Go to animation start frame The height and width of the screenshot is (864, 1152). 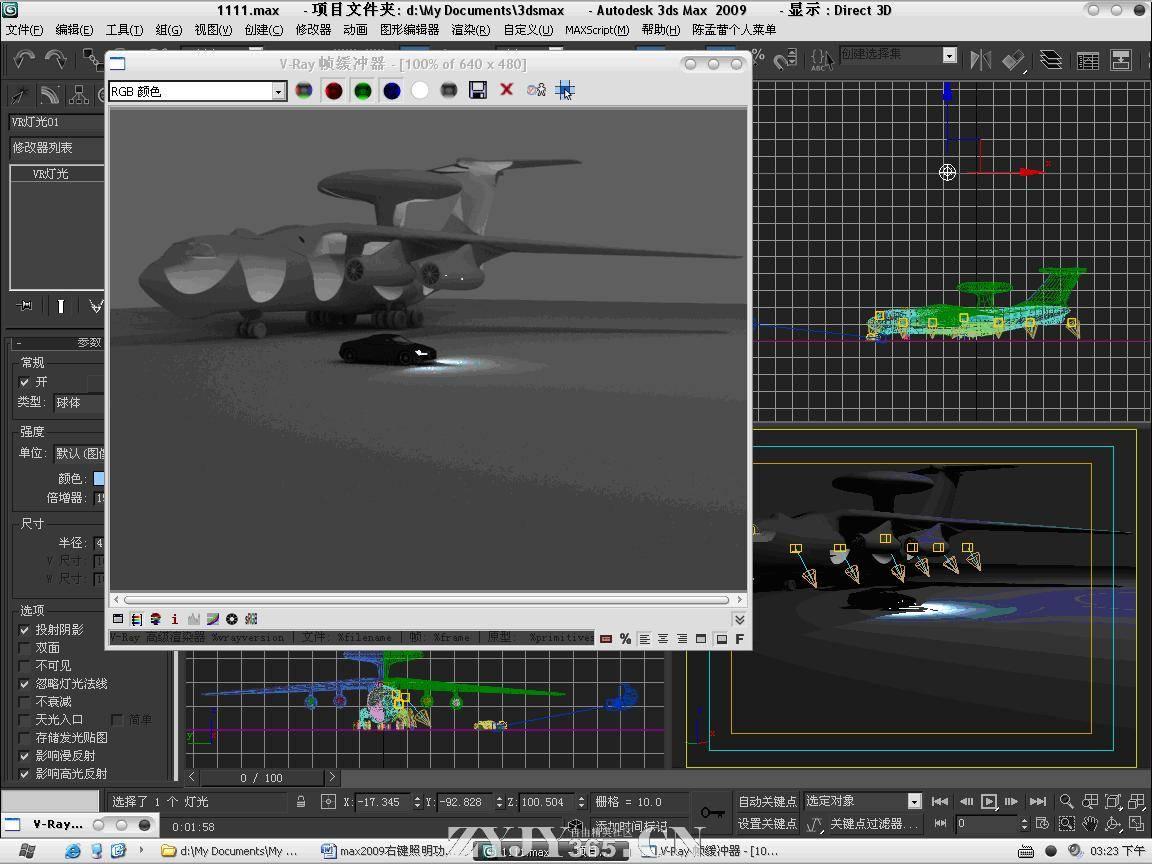(940, 802)
